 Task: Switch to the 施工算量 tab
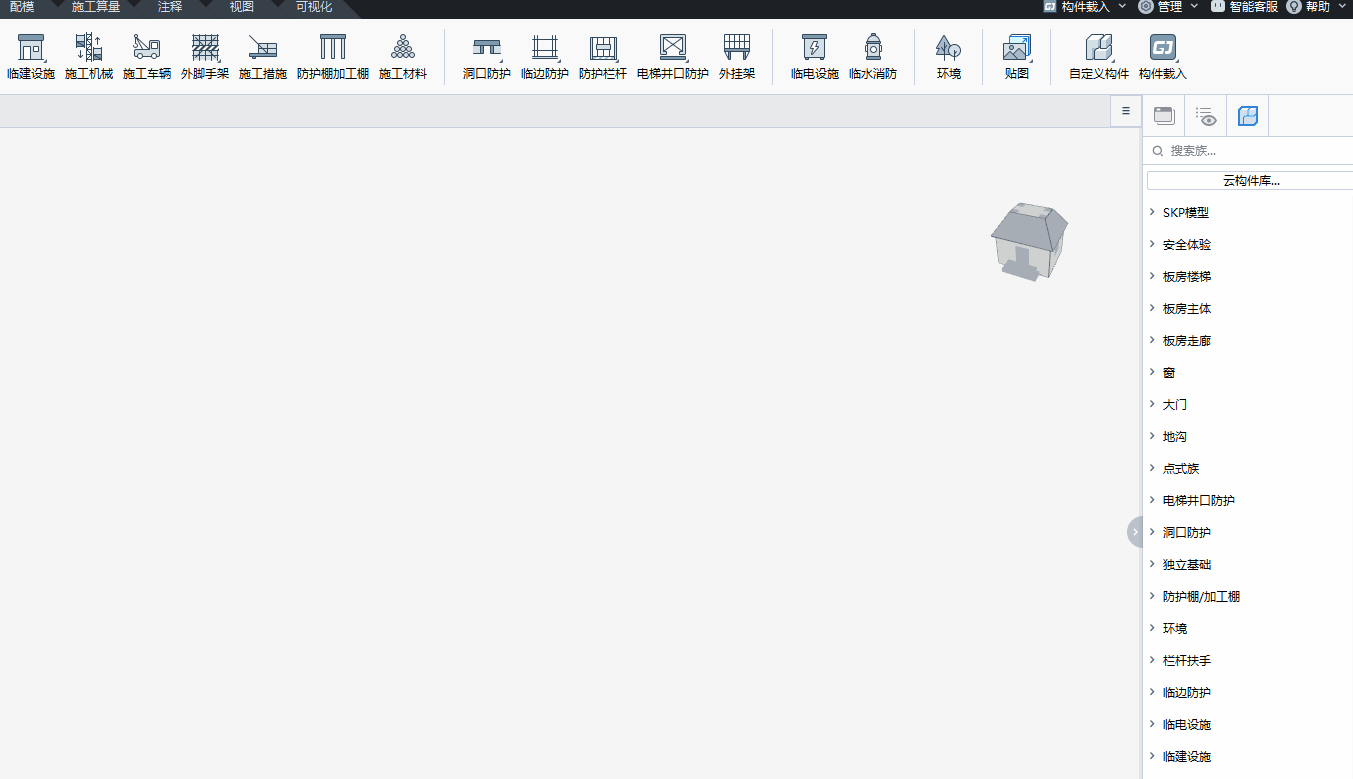(x=96, y=7)
